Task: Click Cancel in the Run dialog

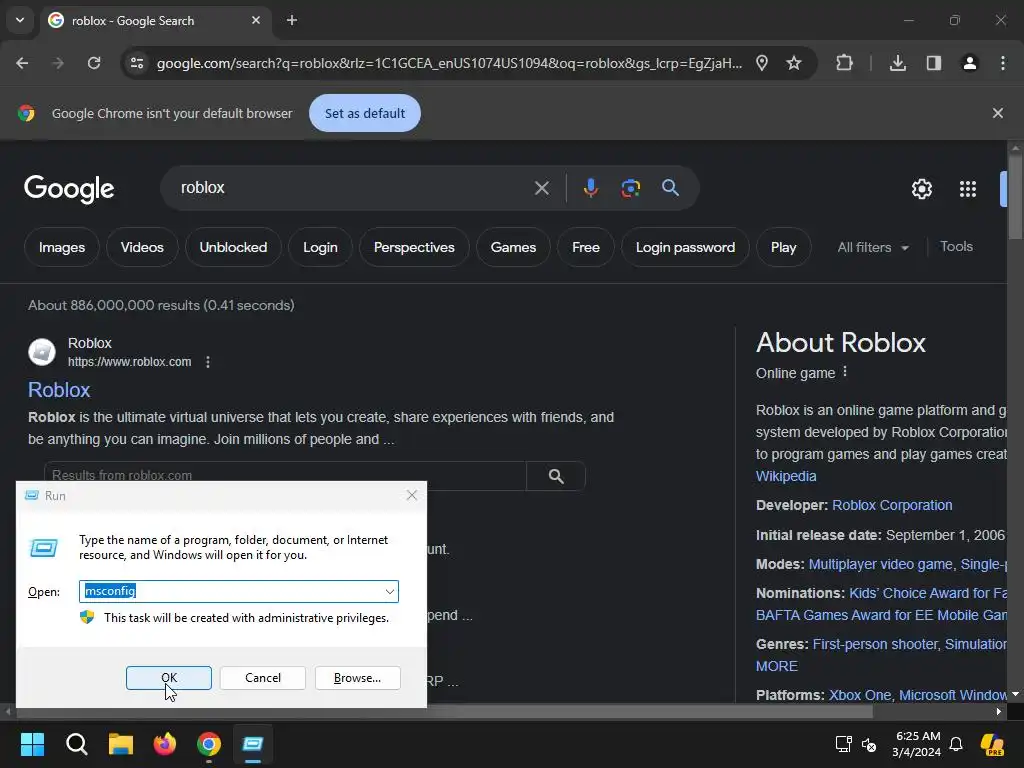Action: [x=263, y=678]
